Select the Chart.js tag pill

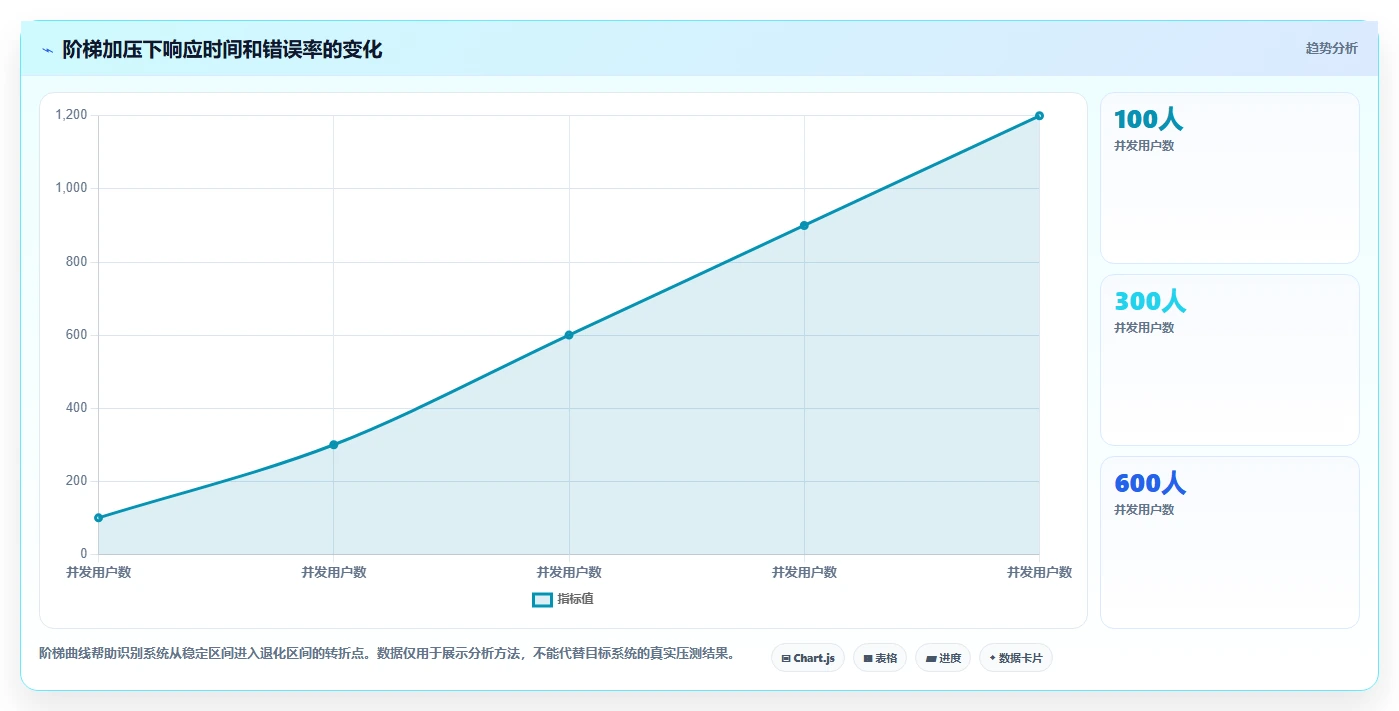[808, 658]
